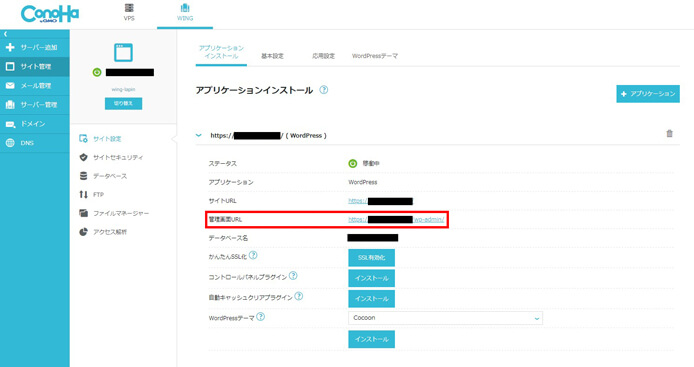The height and width of the screenshot is (367, 694).
Task: Click the 稼働中 status icon
Action: (353, 163)
